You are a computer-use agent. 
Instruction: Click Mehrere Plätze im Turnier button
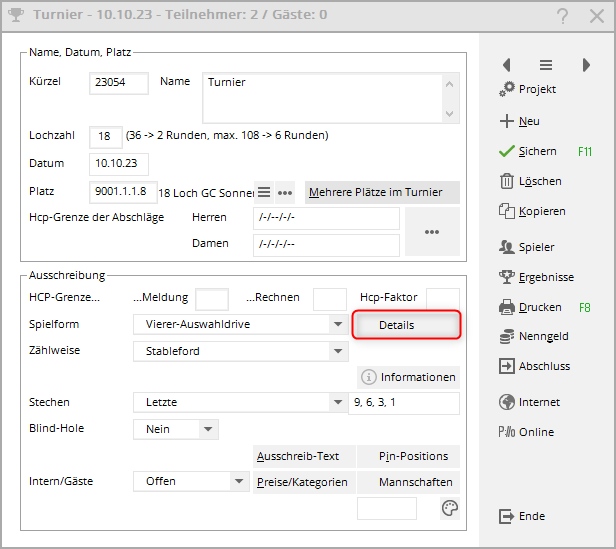(x=381, y=192)
